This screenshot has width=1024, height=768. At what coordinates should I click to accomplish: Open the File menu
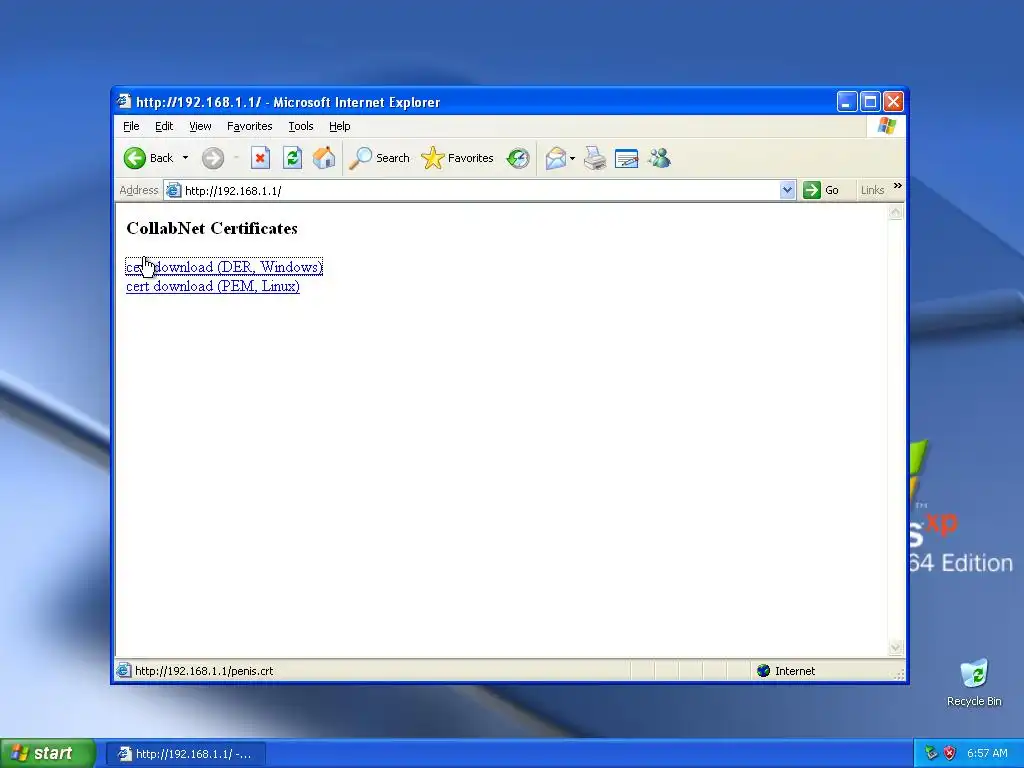[131, 126]
